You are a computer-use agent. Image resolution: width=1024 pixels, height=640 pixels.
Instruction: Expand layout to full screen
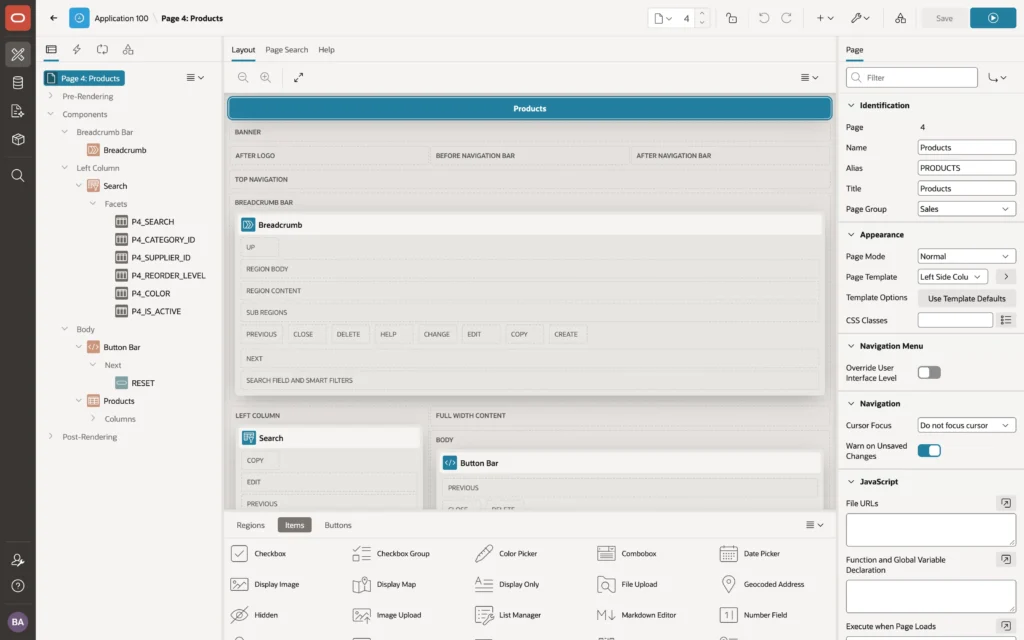point(298,77)
